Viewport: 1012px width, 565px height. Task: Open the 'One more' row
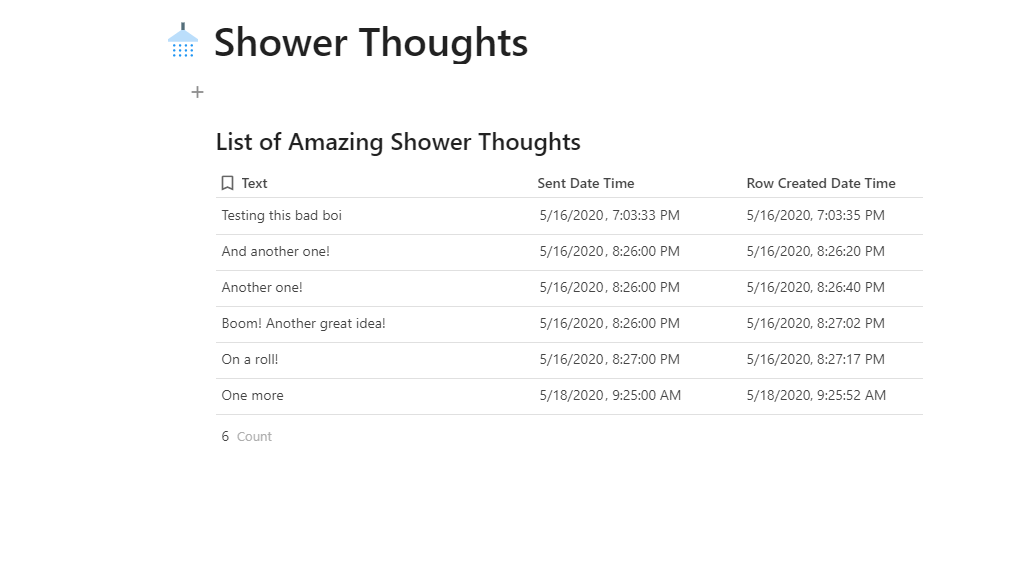click(253, 395)
